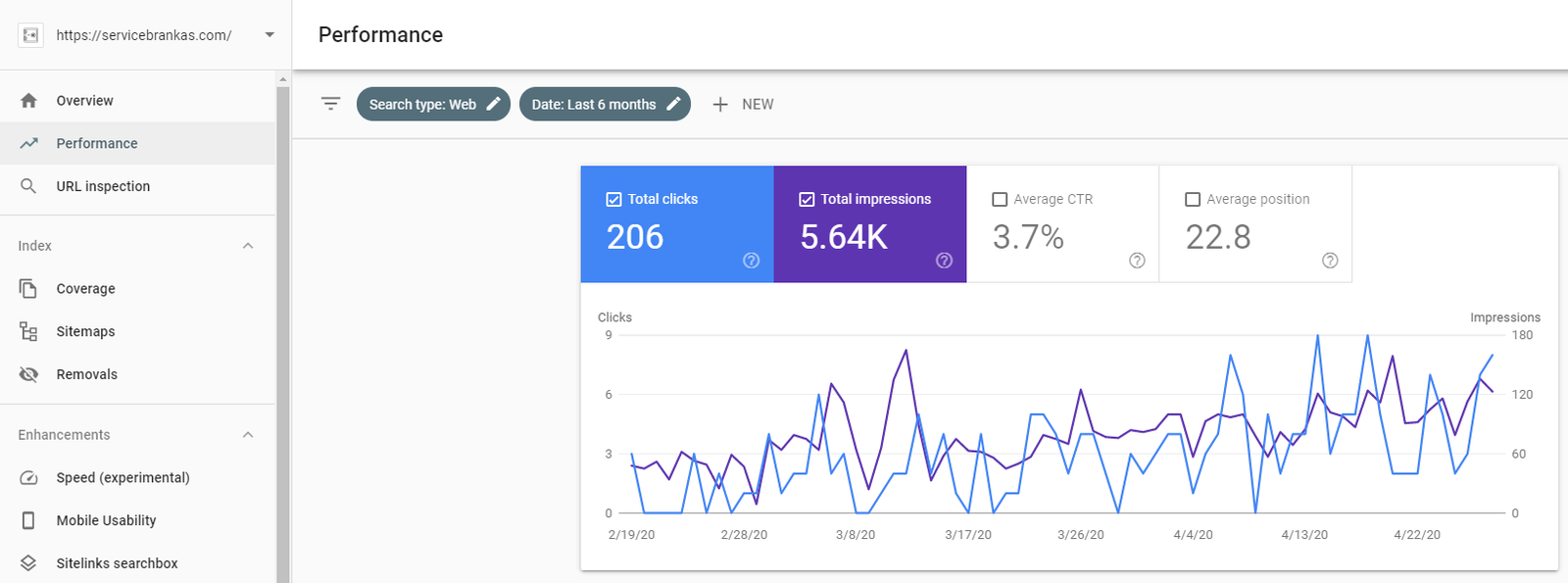Enable the Average CTR checkbox
The image size is (1568, 583).
(x=1000, y=199)
